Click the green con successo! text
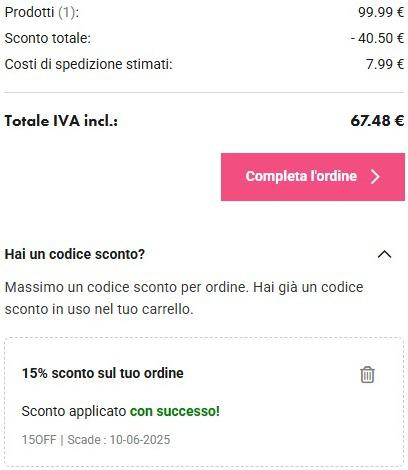The width and height of the screenshot is (408, 470). pos(175,411)
